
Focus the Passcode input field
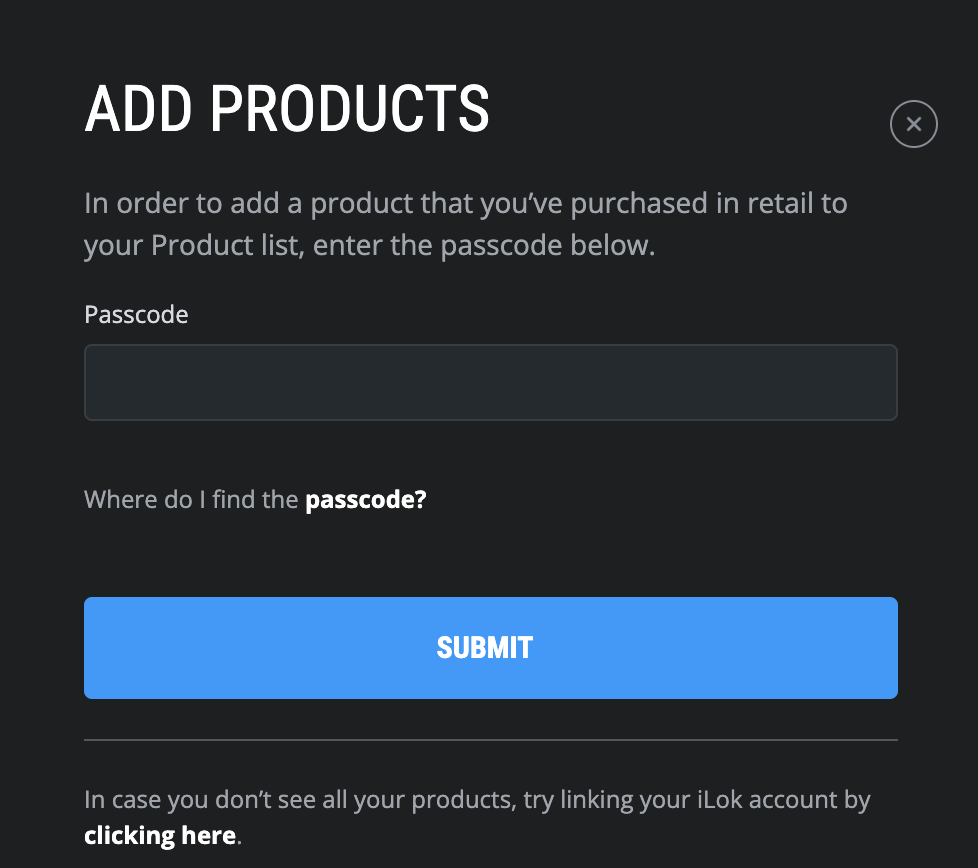(490, 382)
